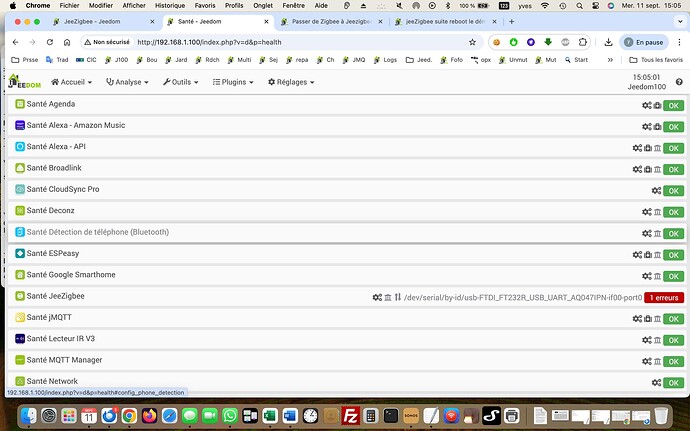Open FileZilla in the Dock
The image size is (690, 431).
pos(350,416)
